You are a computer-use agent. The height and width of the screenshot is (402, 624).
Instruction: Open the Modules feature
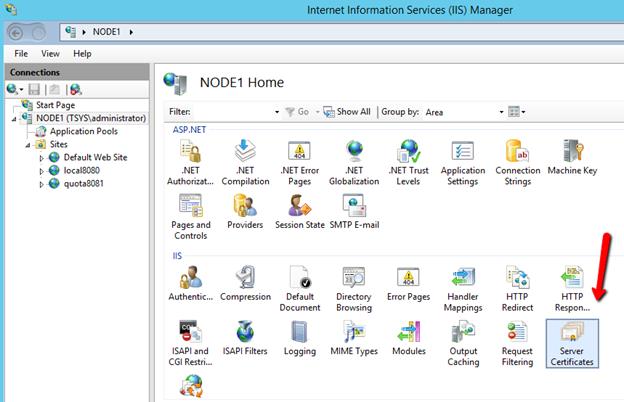point(409,338)
